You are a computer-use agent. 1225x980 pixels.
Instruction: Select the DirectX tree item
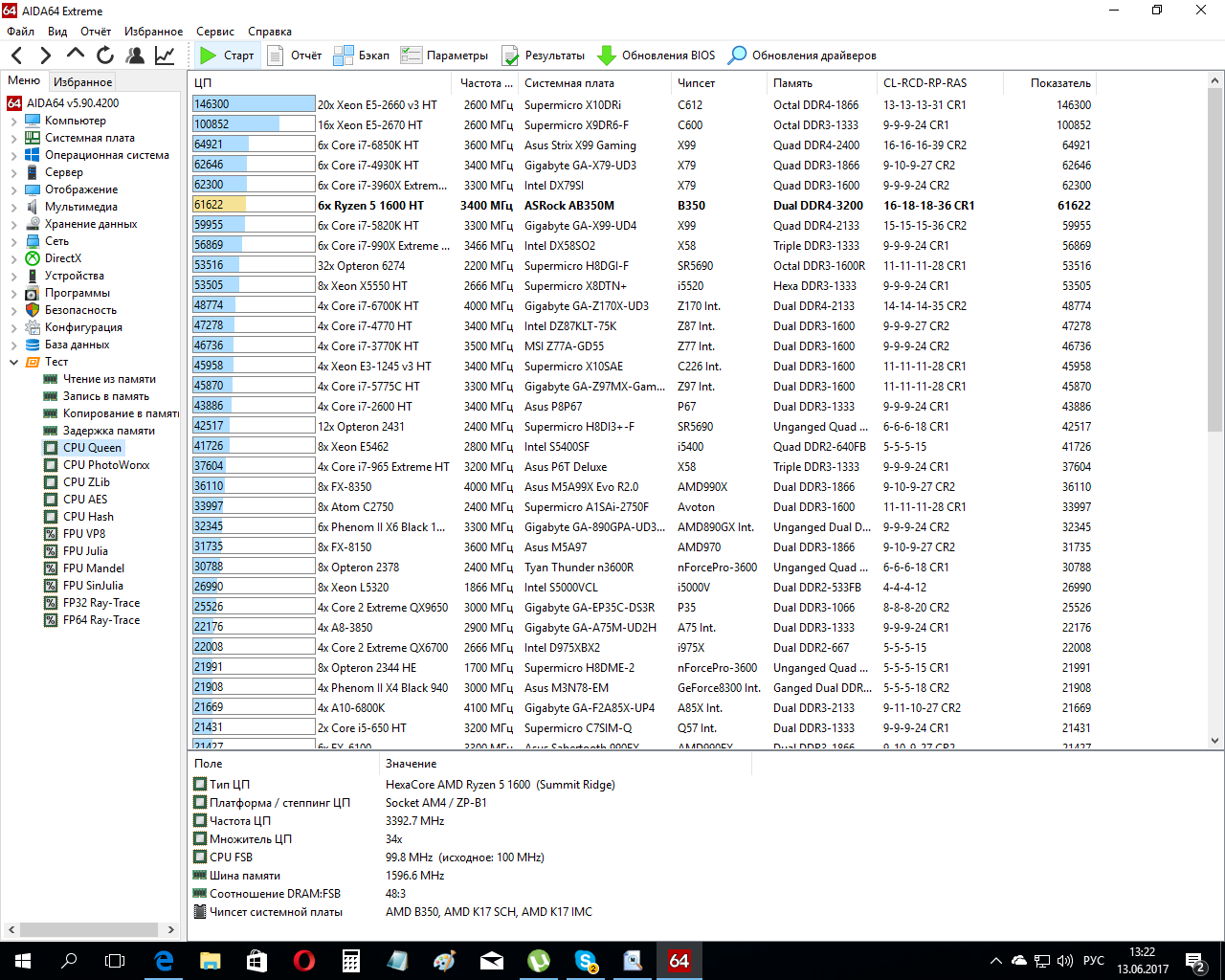pos(53,258)
